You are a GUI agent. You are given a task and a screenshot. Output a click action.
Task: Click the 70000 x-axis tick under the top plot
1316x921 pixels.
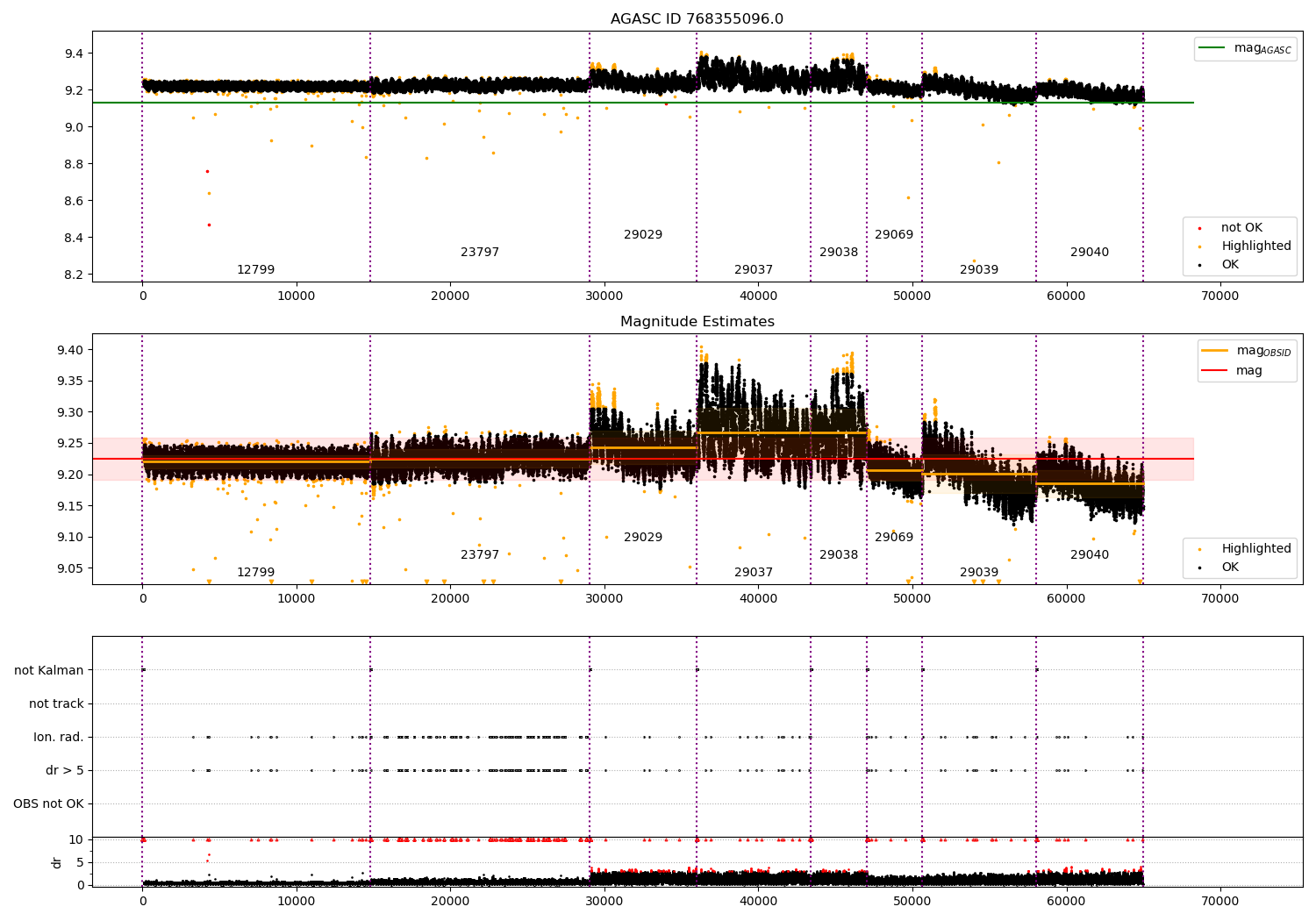[x=1219, y=296]
